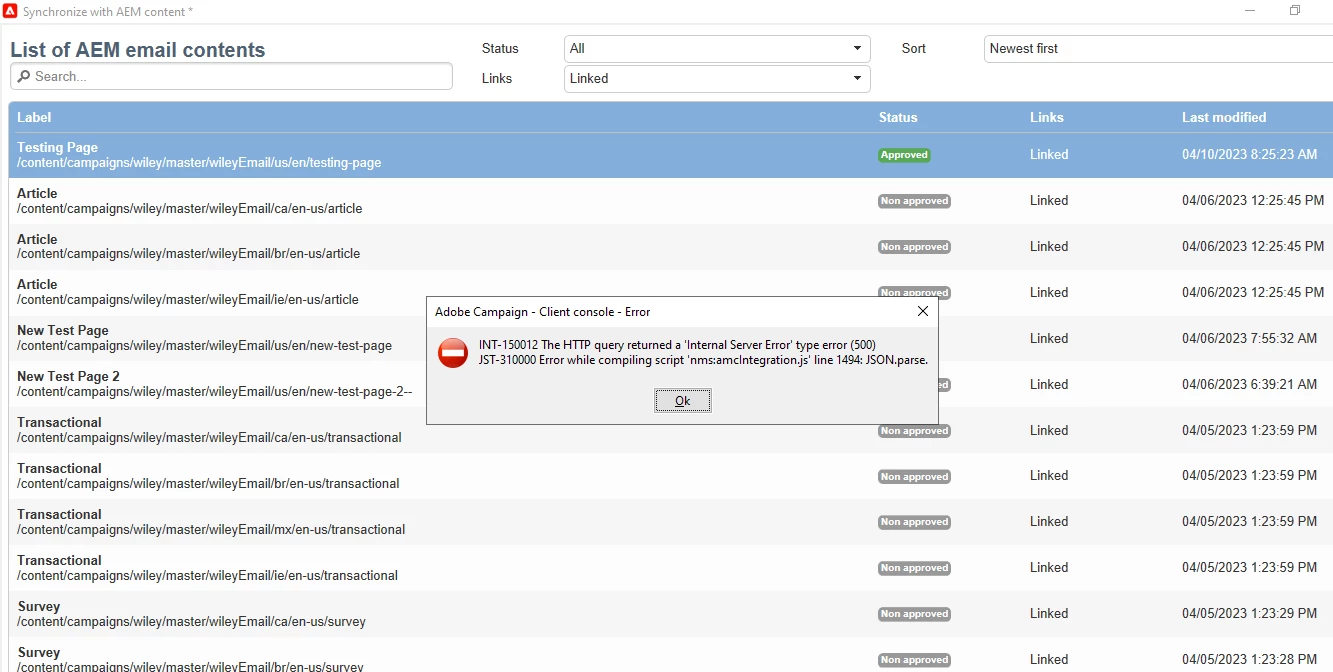This screenshot has height=672, width=1333.
Task: Select Survey row for ca/en-us
Action: coord(671,614)
